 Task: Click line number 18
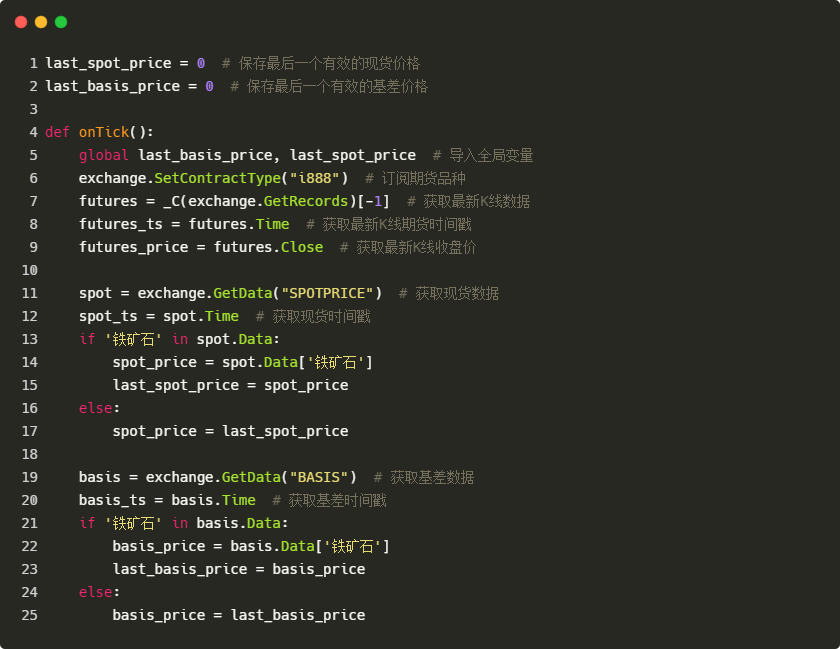coord(29,454)
